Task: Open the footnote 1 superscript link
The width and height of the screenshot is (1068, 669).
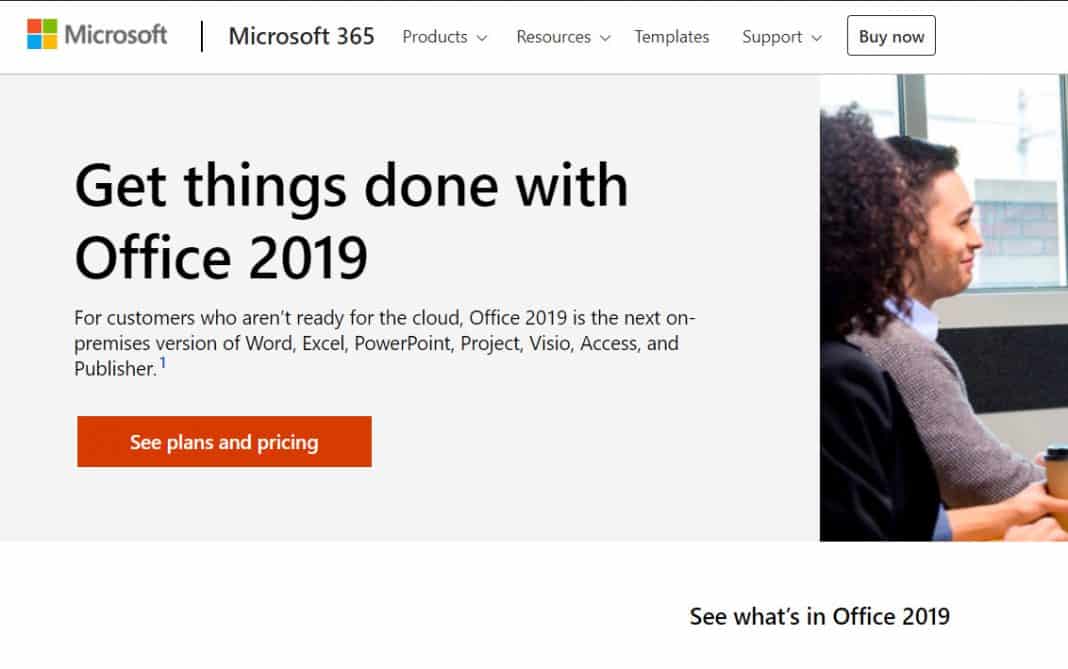Action: click(165, 362)
